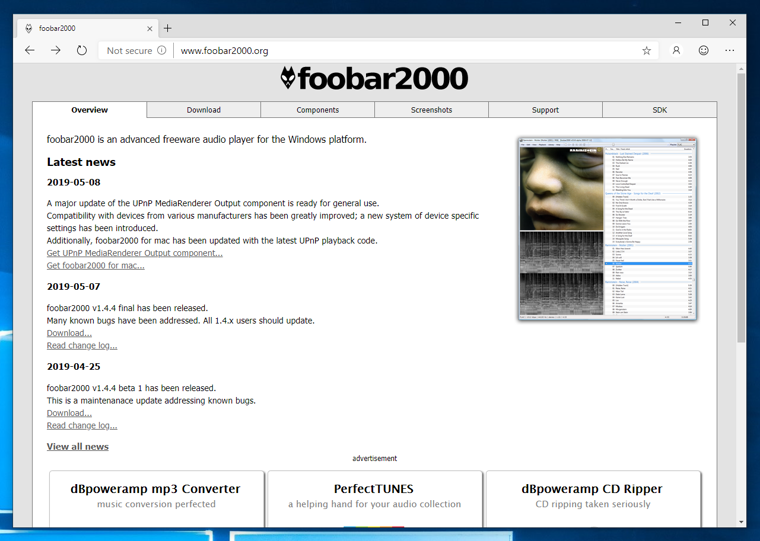View the Screenshots tab

point(431,110)
